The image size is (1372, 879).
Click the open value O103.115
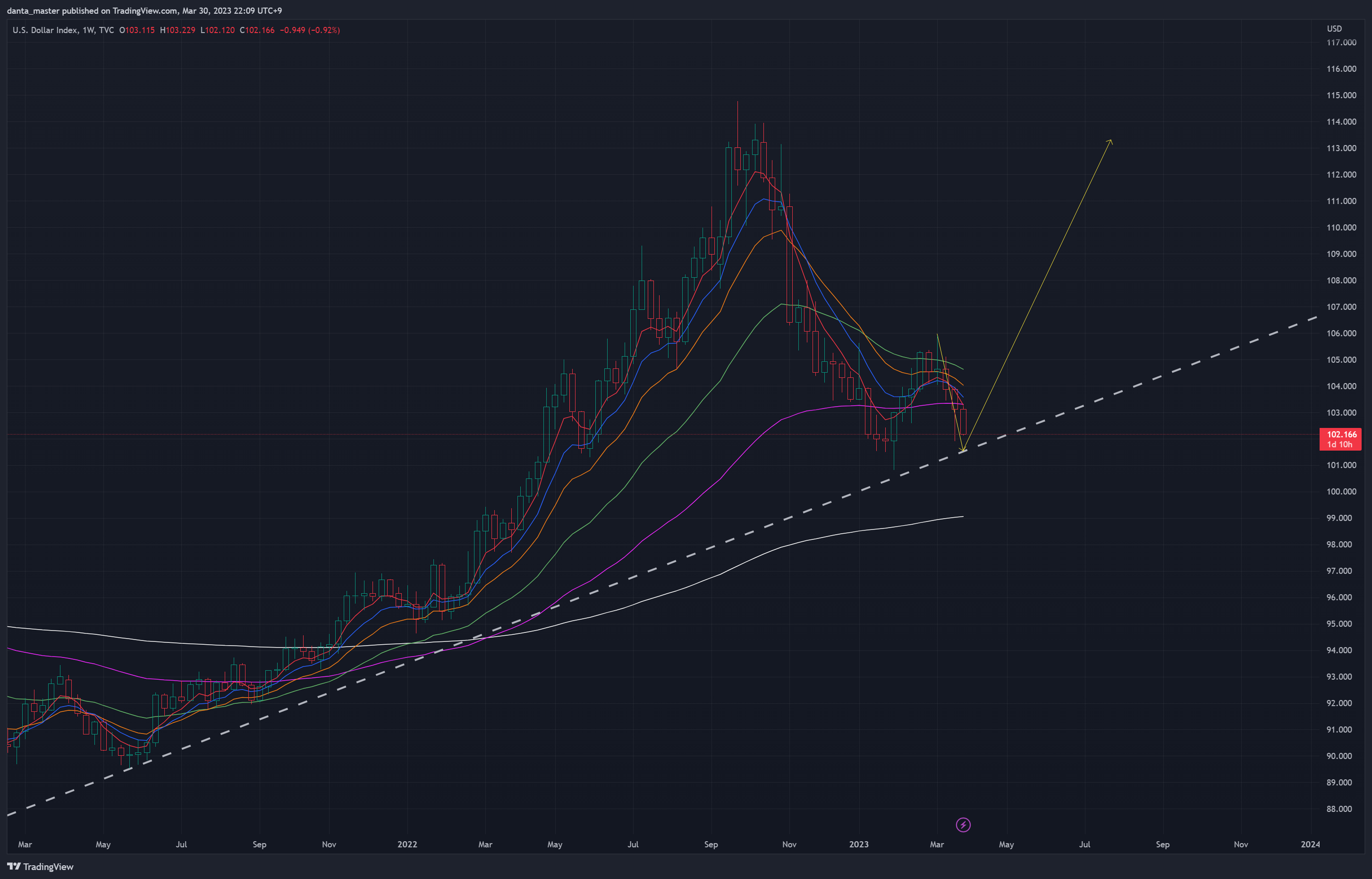click(x=137, y=30)
